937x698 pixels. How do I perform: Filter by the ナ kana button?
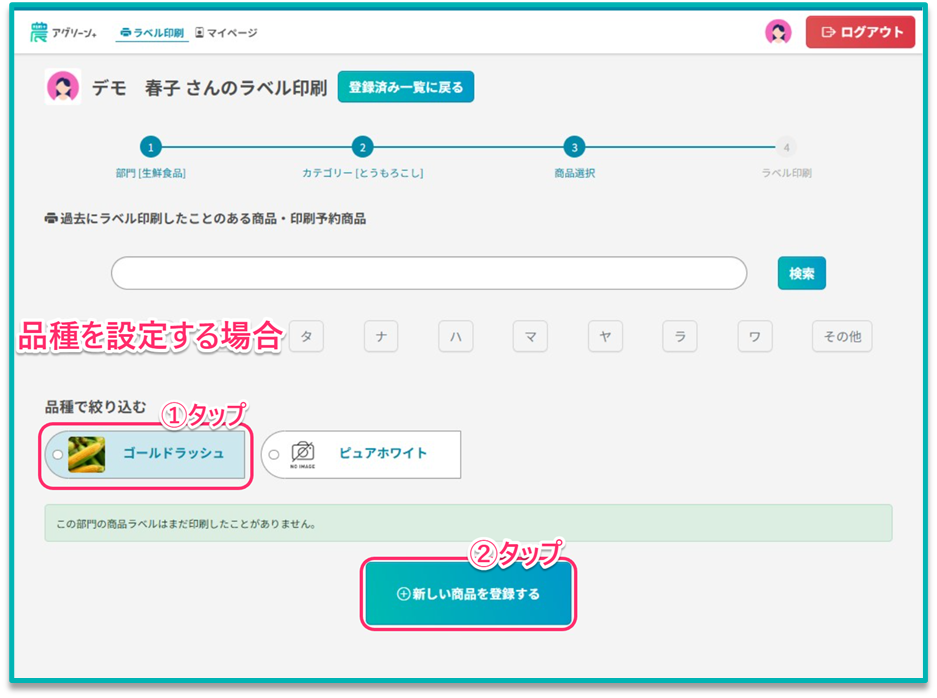coord(381,337)
